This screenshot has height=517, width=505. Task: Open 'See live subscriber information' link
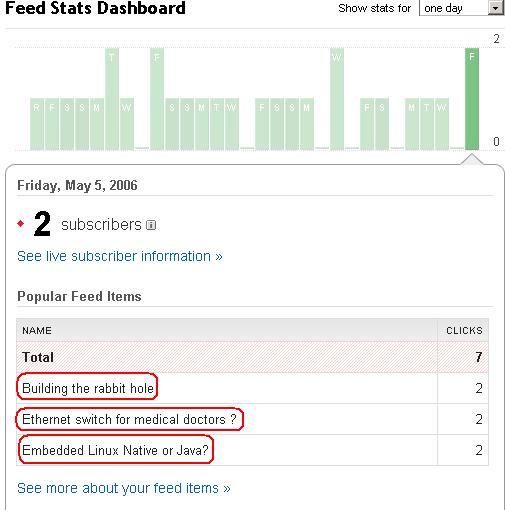(120, 256)
